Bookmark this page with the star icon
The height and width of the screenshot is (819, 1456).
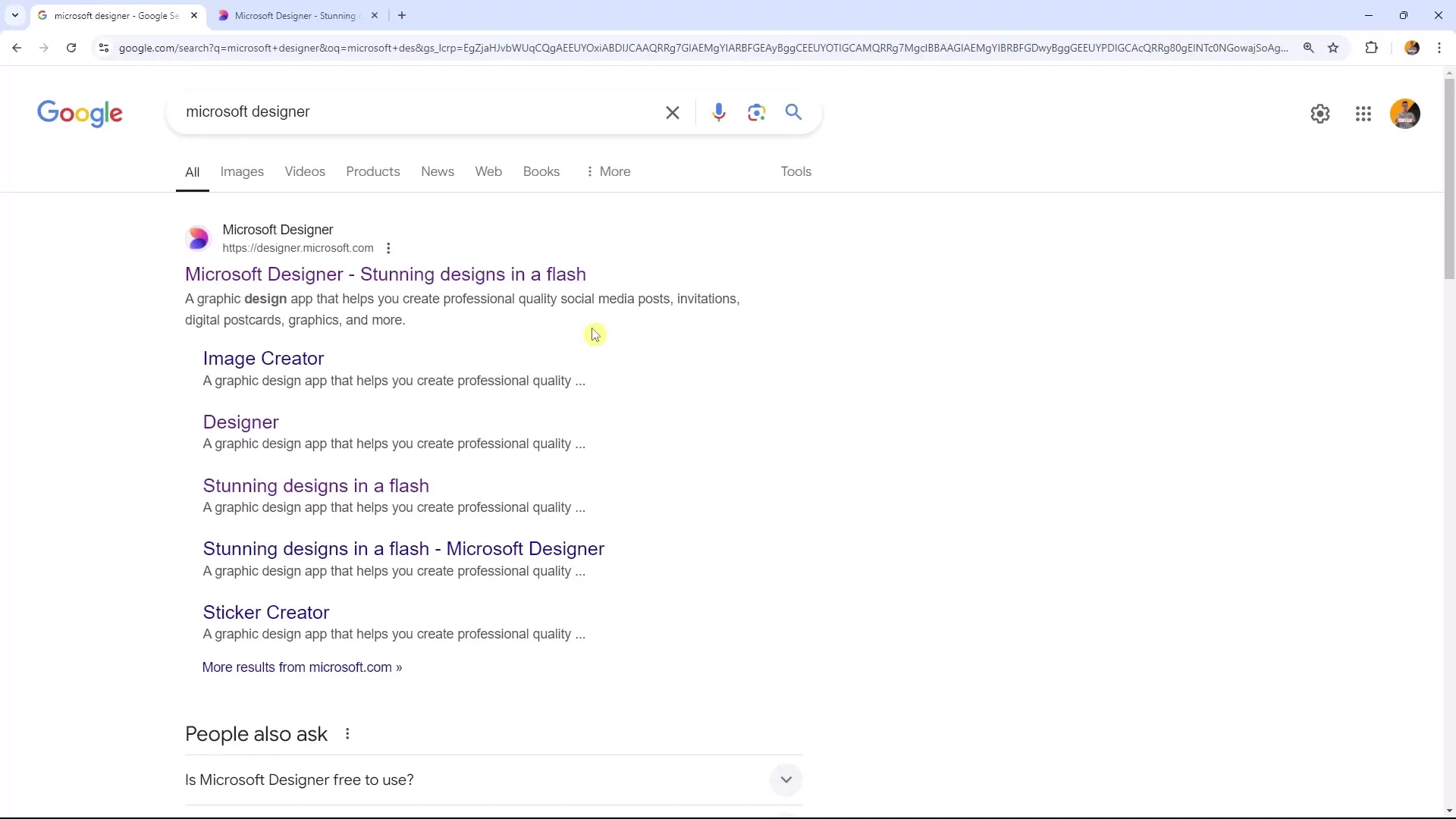pos(1333,48)
